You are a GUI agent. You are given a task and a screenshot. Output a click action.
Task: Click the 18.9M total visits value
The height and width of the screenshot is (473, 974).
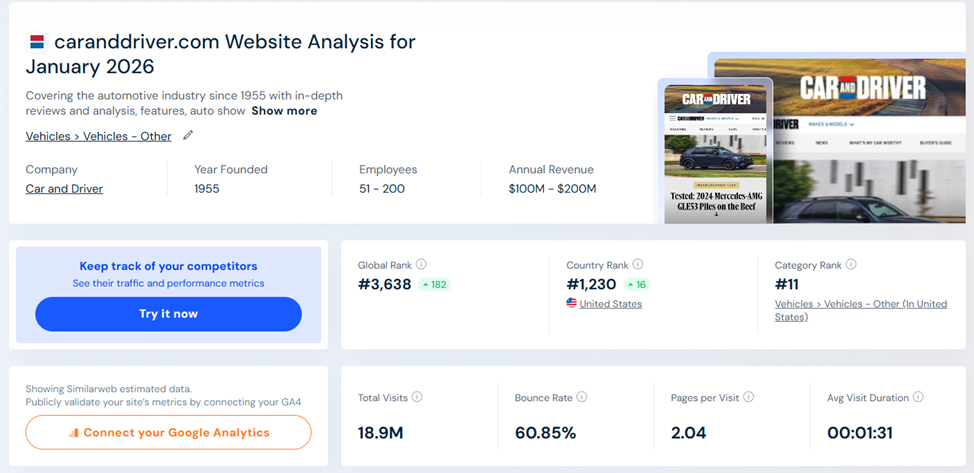[380, 433]
